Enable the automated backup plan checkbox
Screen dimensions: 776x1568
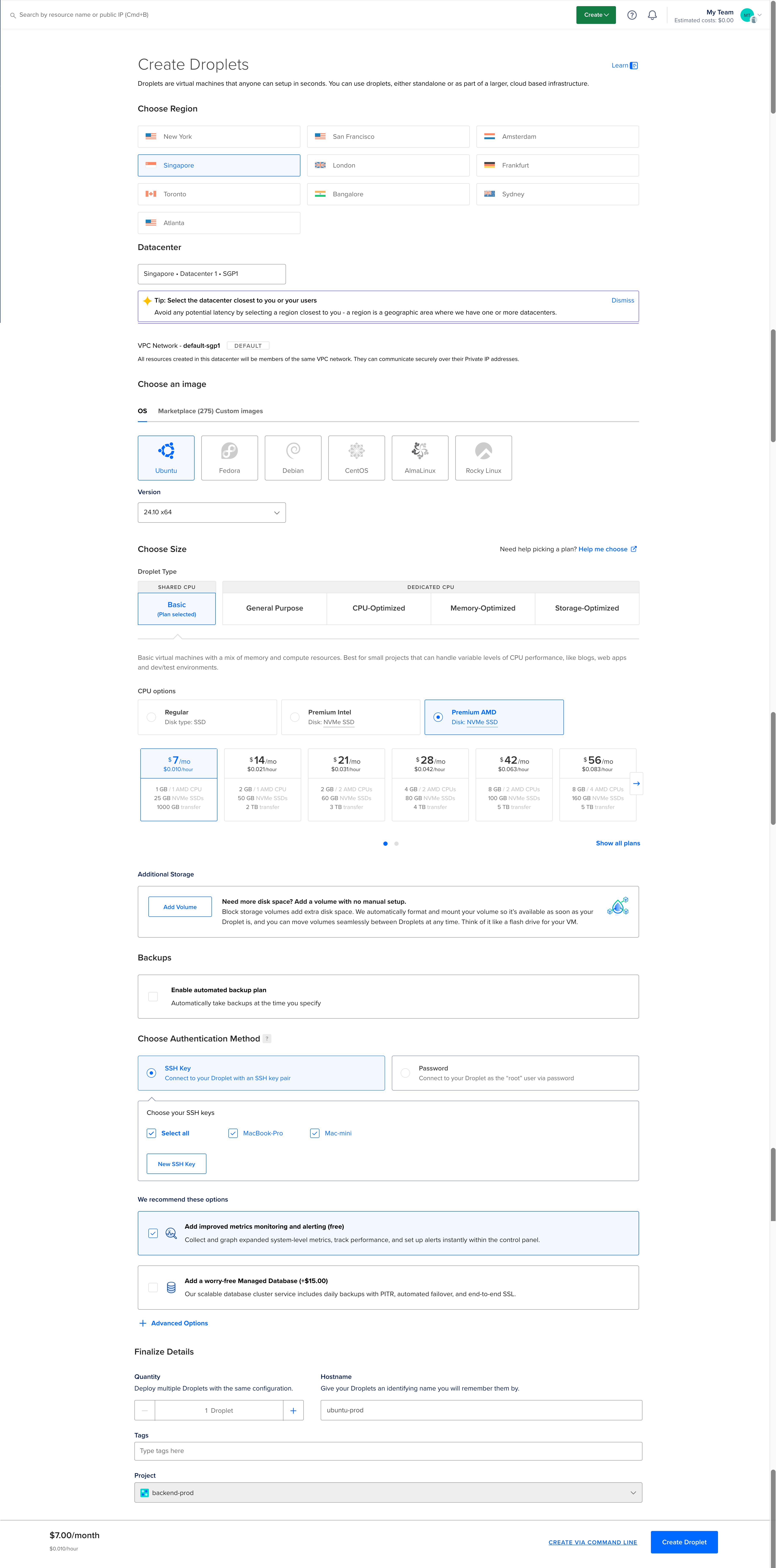[x=153, y=996]
